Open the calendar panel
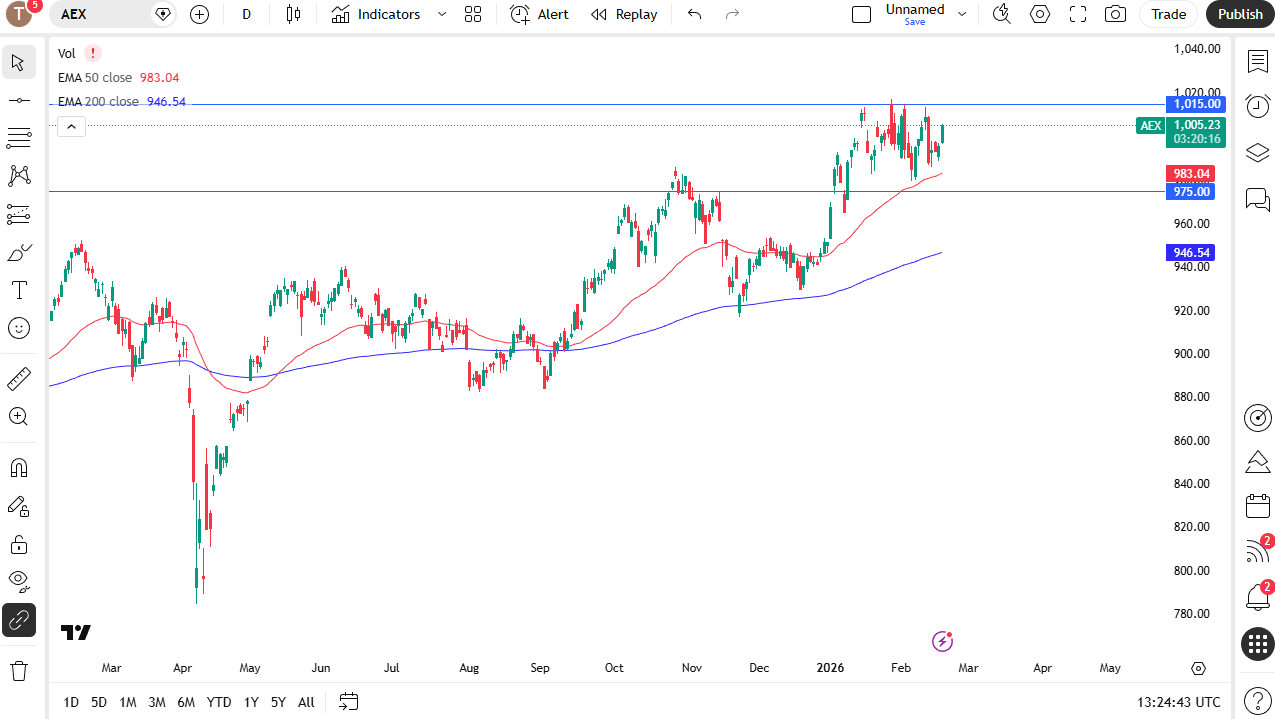The image size is (1275, 719). 1257,506
